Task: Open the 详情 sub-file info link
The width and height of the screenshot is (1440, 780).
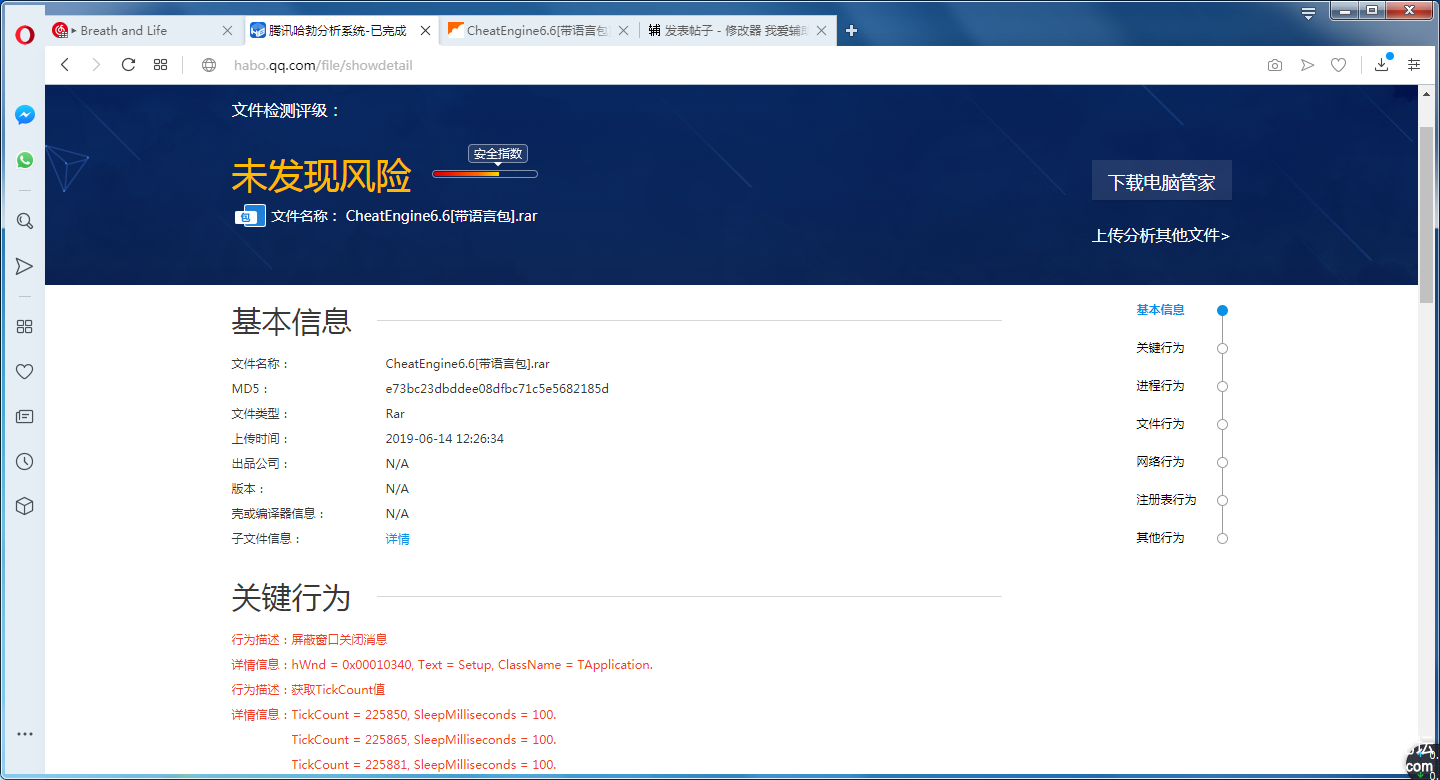Action: [397, 539]
